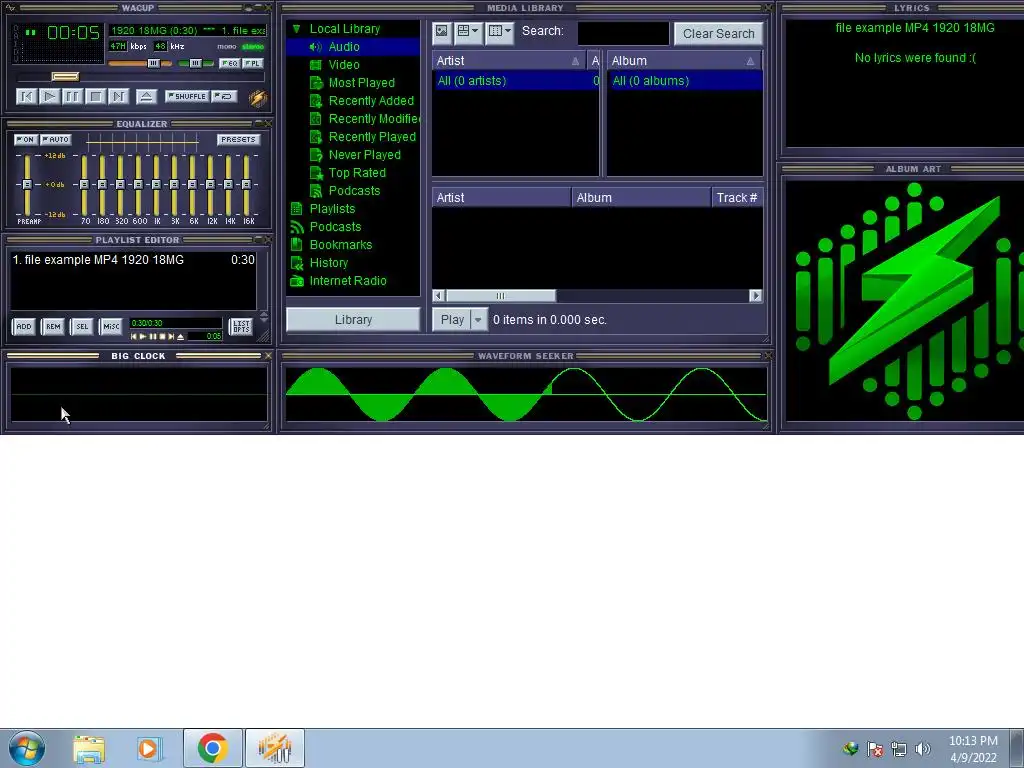Click the track list right scroll arrow
Screen dimensions: 1024x768
(x=756, y=296)
